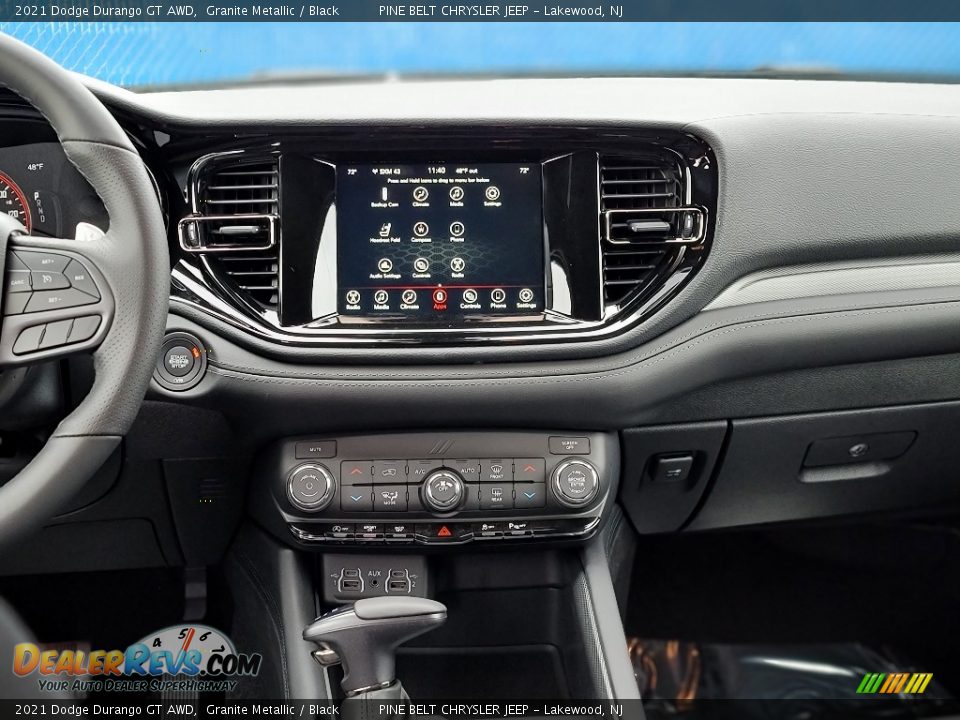Viewport: 960px width, 720px height.
Task: Open the Compass app
Action: (x=421, y=233)
